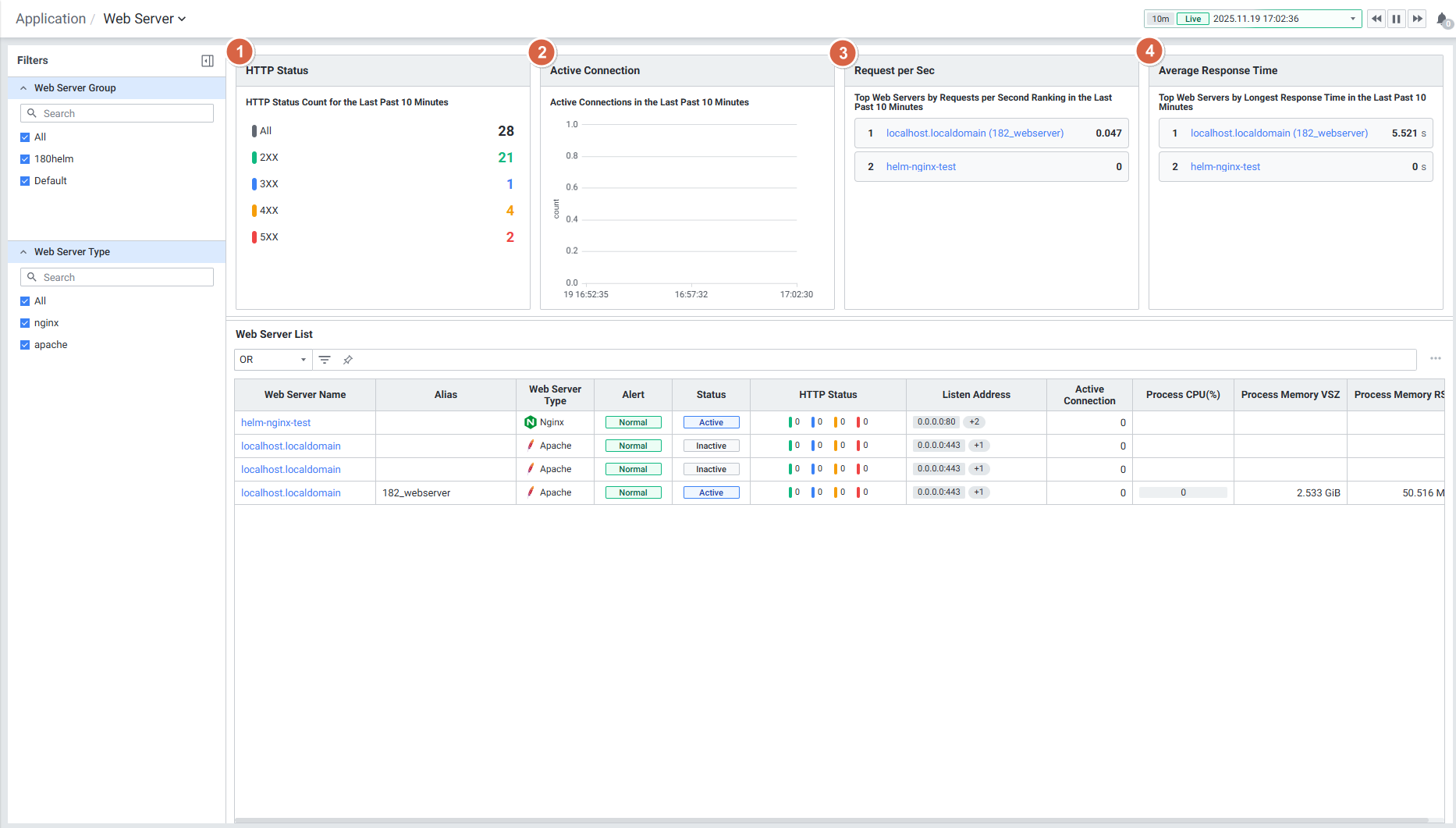
Task: Toggle the Default group checkbox
Action: pyautogui.click(x=25, y=181)
